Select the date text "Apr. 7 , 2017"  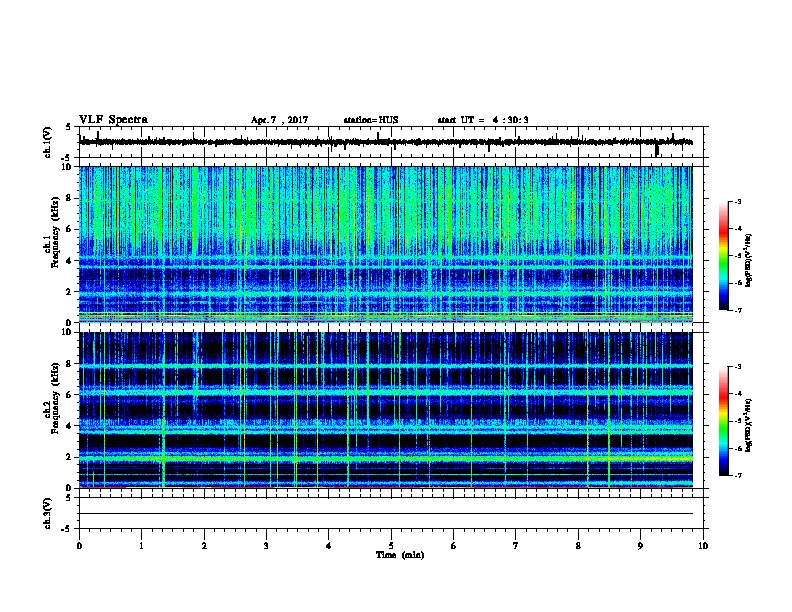click(x=279, y=120)
